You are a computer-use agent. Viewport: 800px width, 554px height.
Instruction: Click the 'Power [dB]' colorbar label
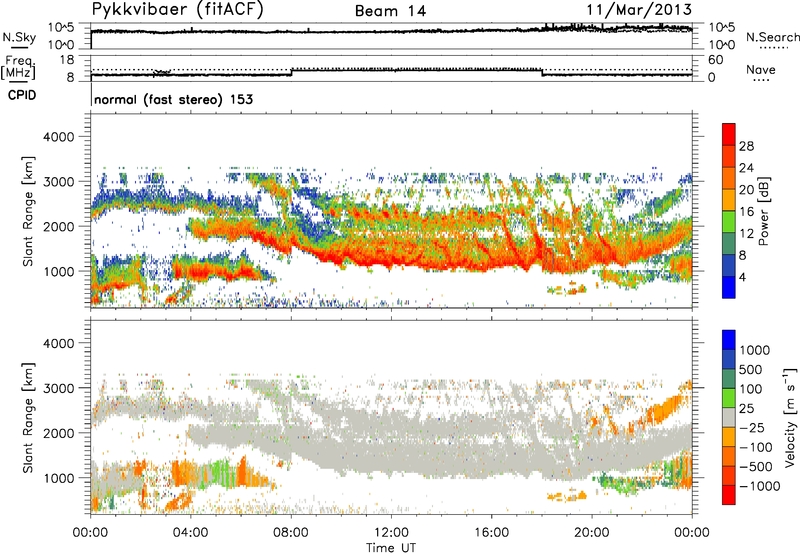click(763, 211)
